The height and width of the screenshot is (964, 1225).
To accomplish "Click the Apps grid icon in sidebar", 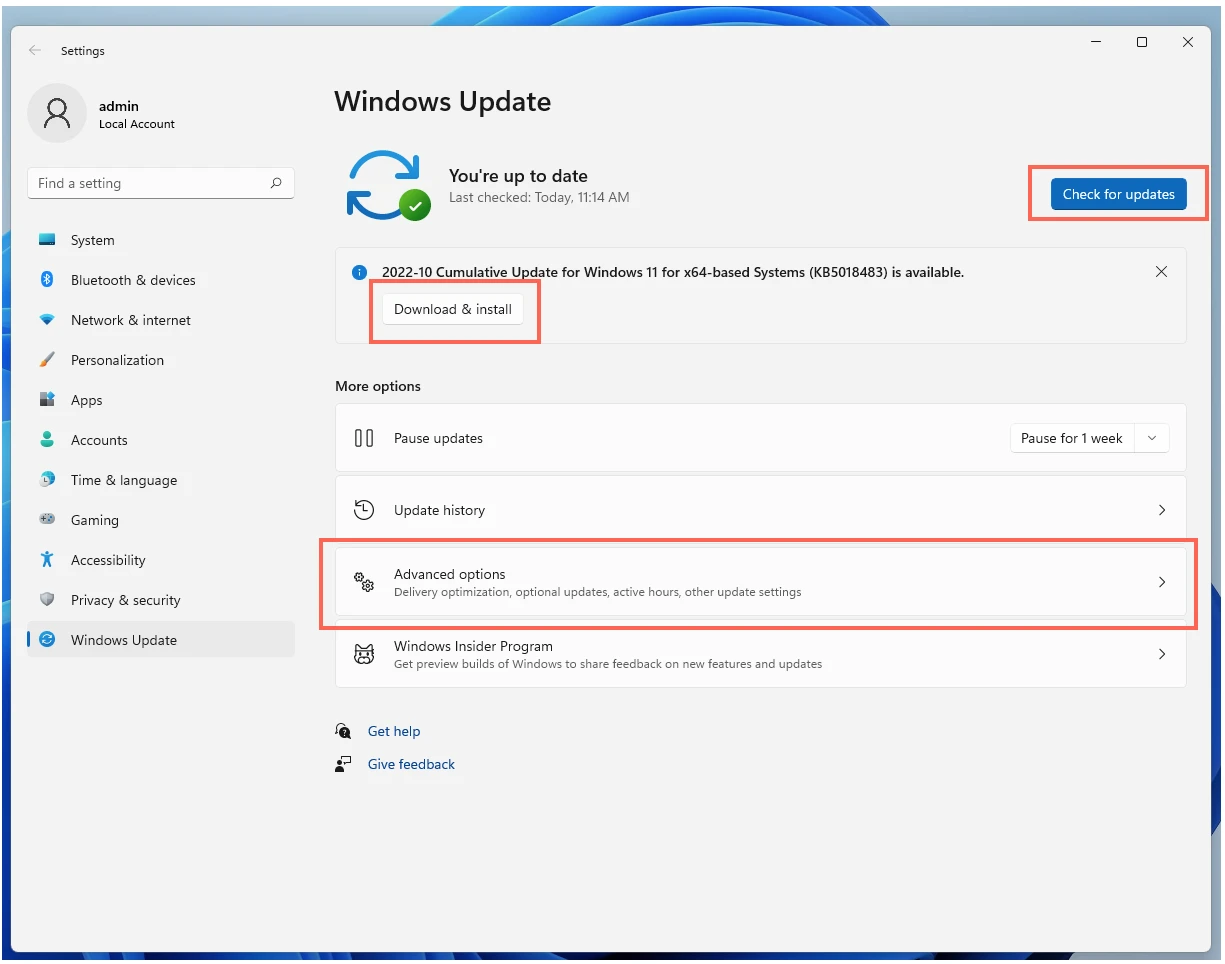I will (47, 400).
